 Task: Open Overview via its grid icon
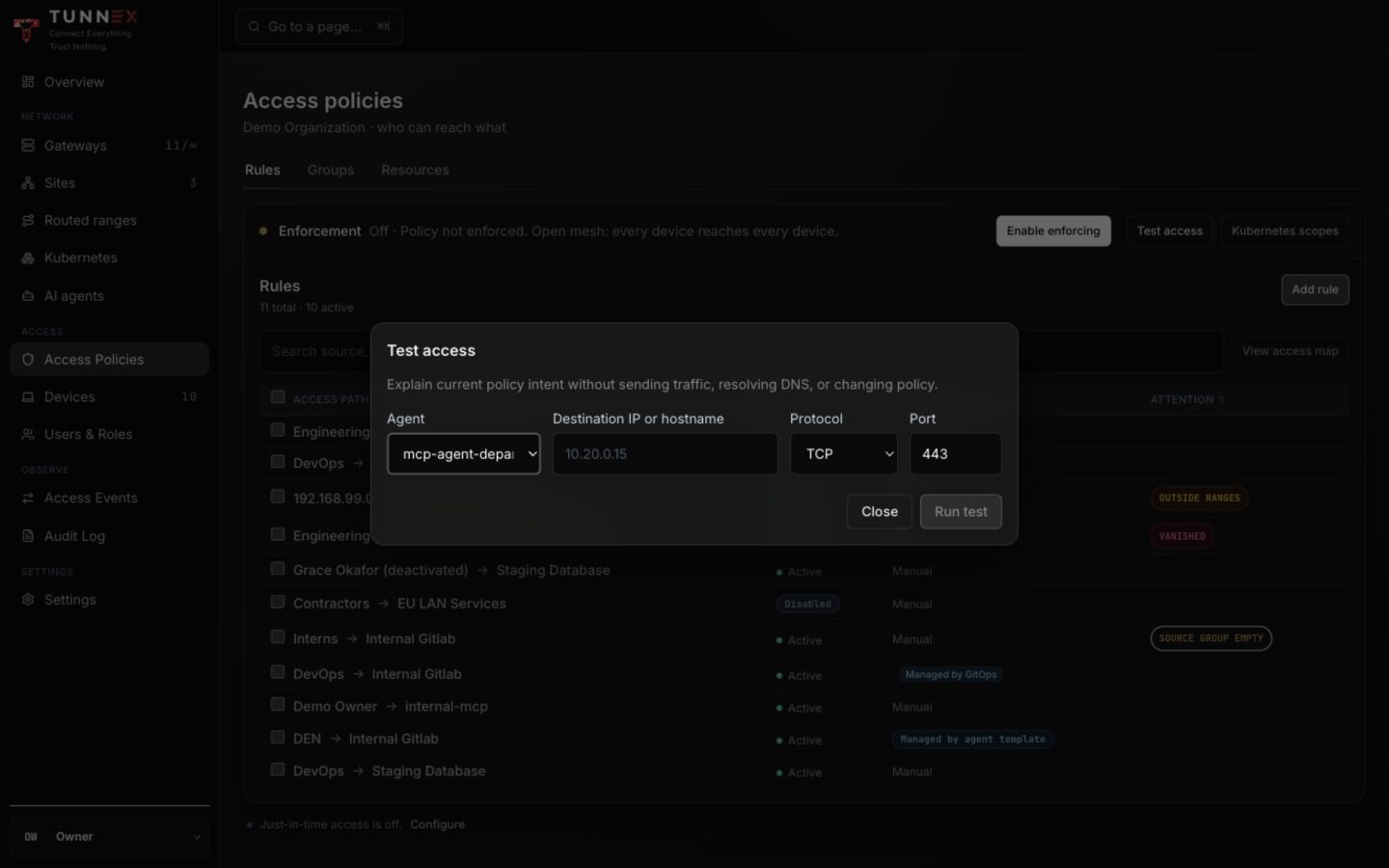point(28,82)
